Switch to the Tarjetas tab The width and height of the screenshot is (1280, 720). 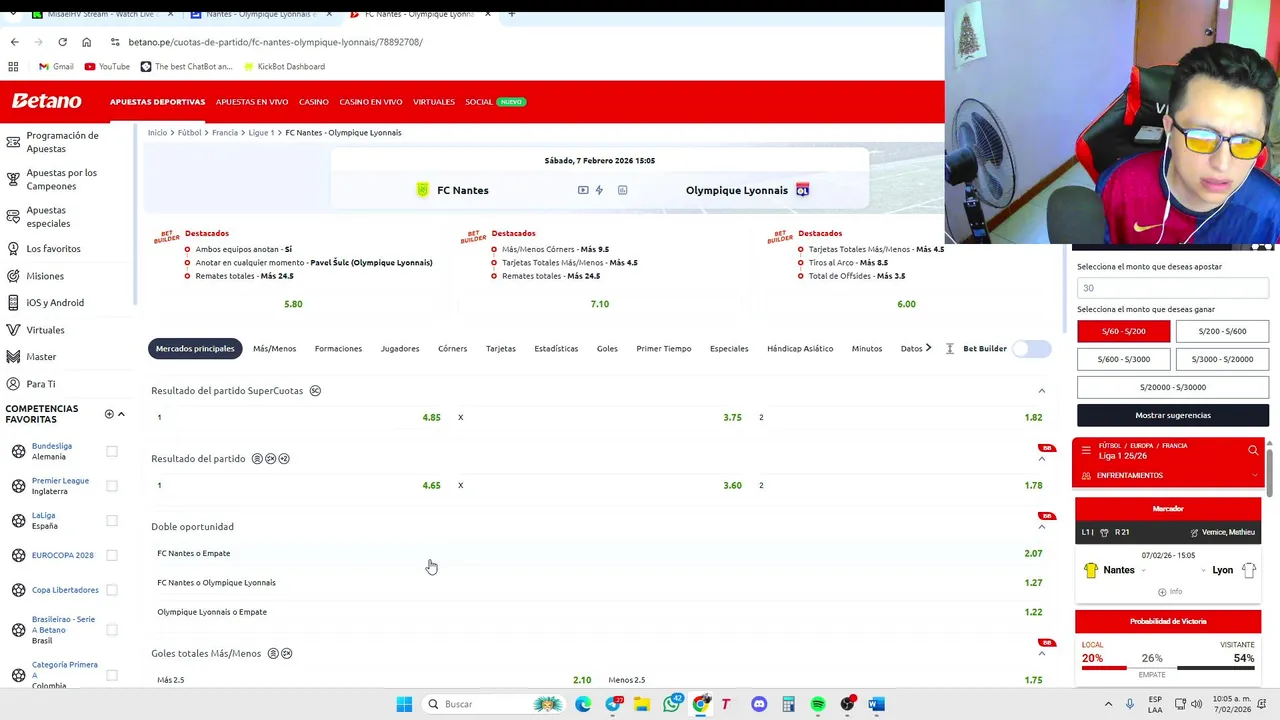[501, 348]
